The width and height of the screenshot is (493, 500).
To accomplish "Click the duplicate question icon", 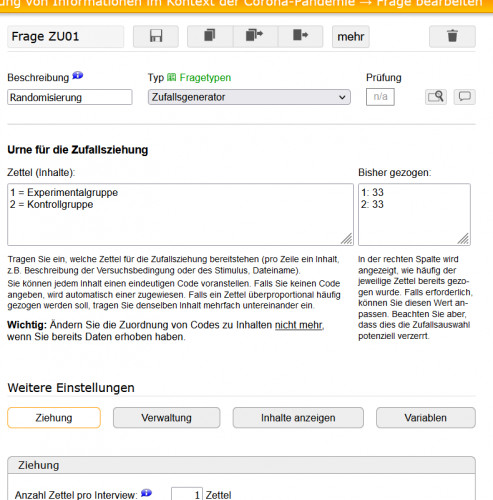I will pos(210,36).
